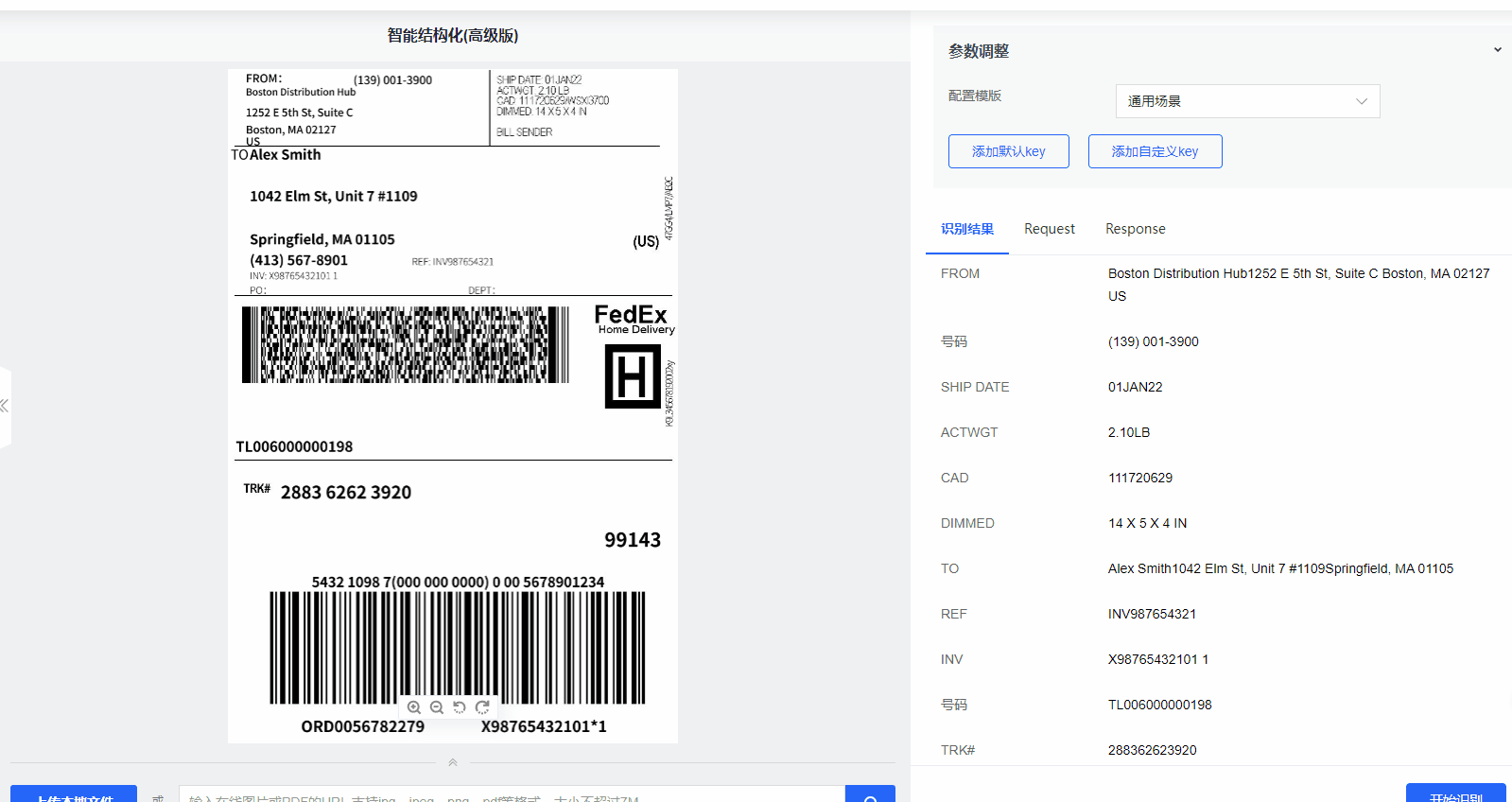The image size is (1512, 802).
Task: Click the SHIP DATE field label
Action: tap(975, 387)
